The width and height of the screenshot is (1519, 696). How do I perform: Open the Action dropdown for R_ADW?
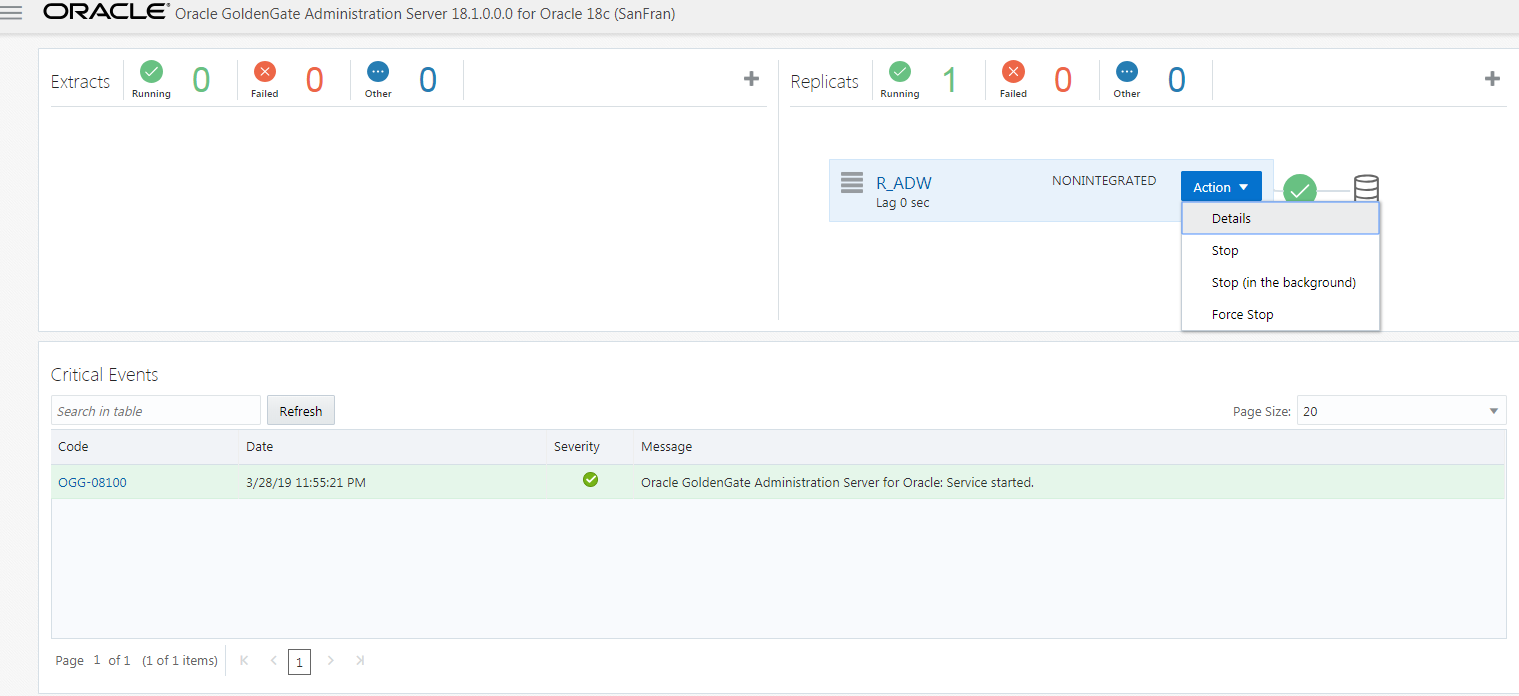(1221, 187)
